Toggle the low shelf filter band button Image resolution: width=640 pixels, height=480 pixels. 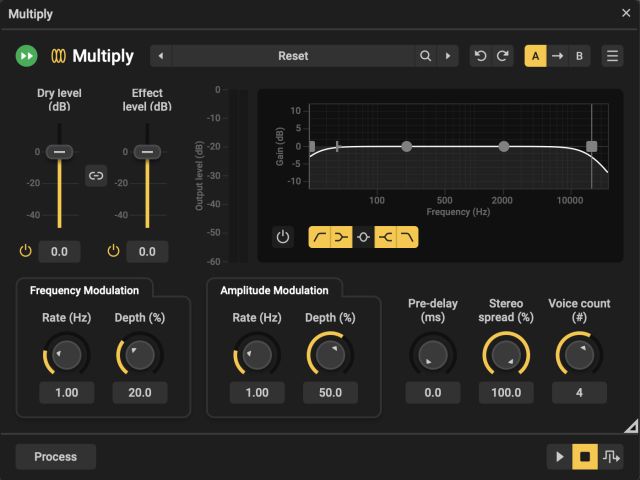point(341,237)
